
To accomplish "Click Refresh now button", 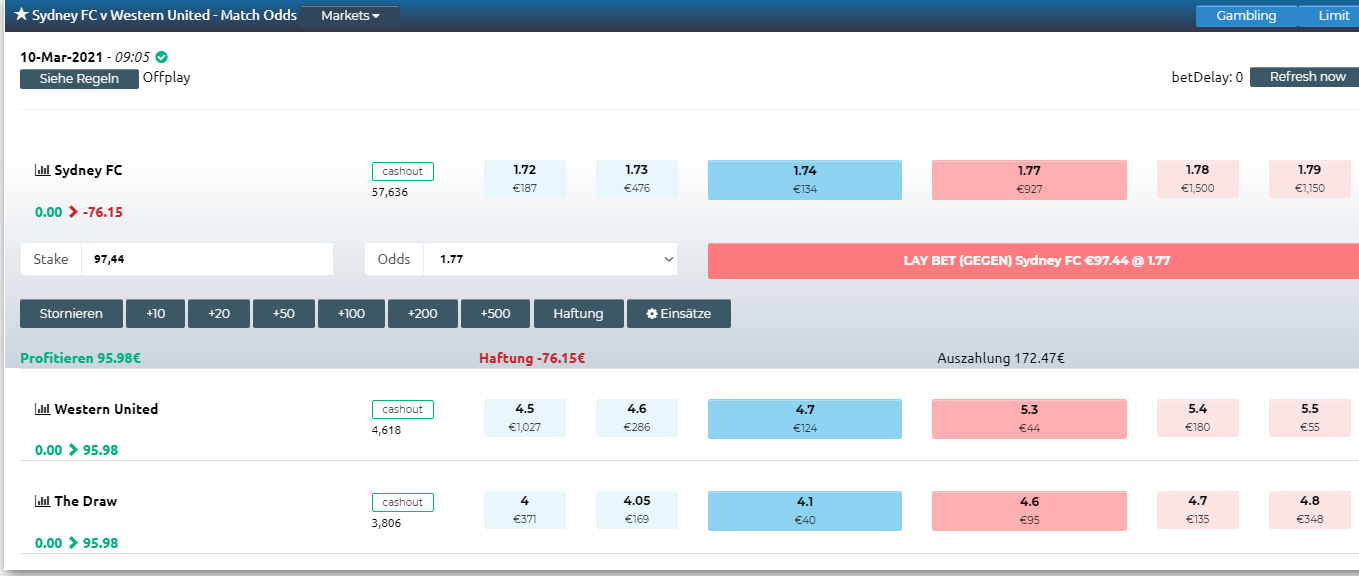I will (1305, 77).
